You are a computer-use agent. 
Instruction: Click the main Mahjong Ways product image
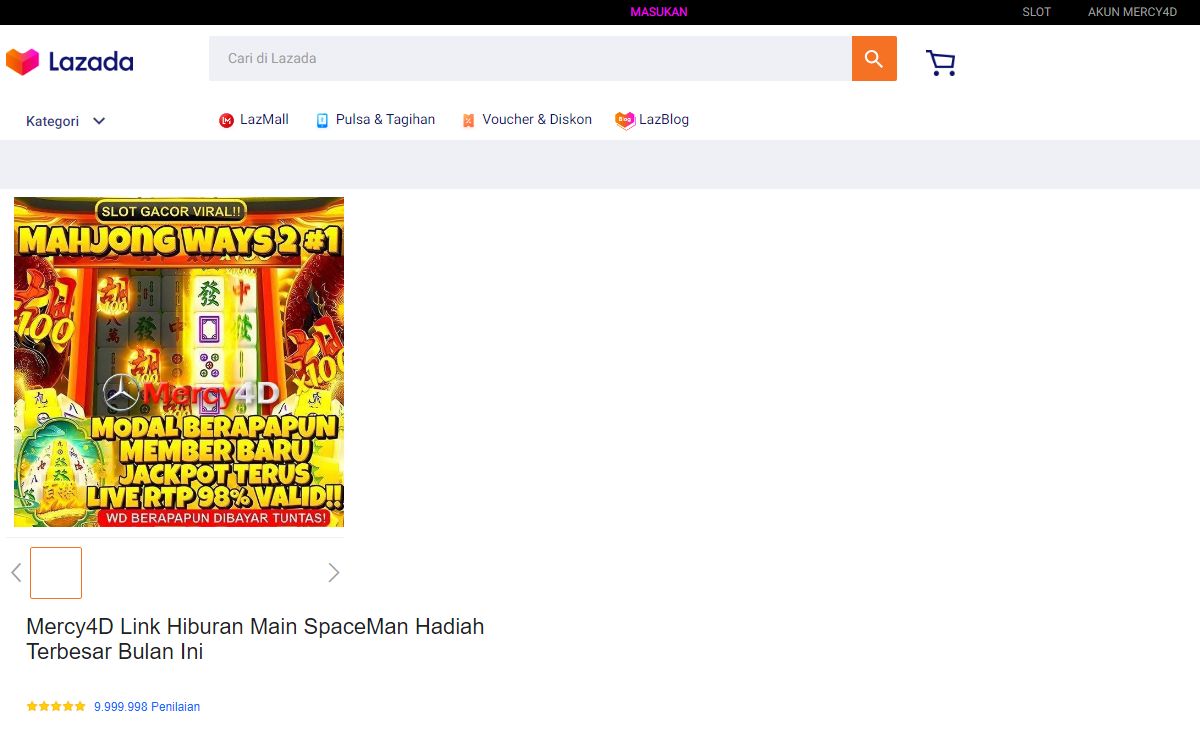pos(179,362)
